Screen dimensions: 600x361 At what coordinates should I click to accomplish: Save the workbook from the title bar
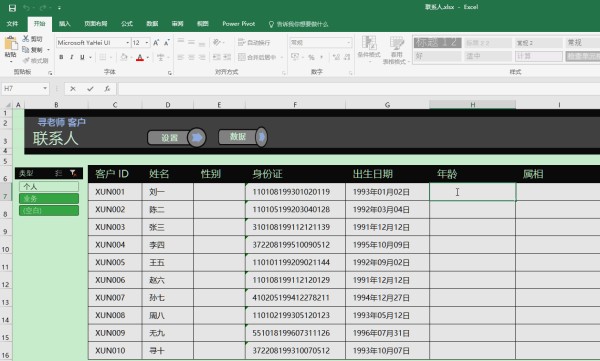(12, 8)
